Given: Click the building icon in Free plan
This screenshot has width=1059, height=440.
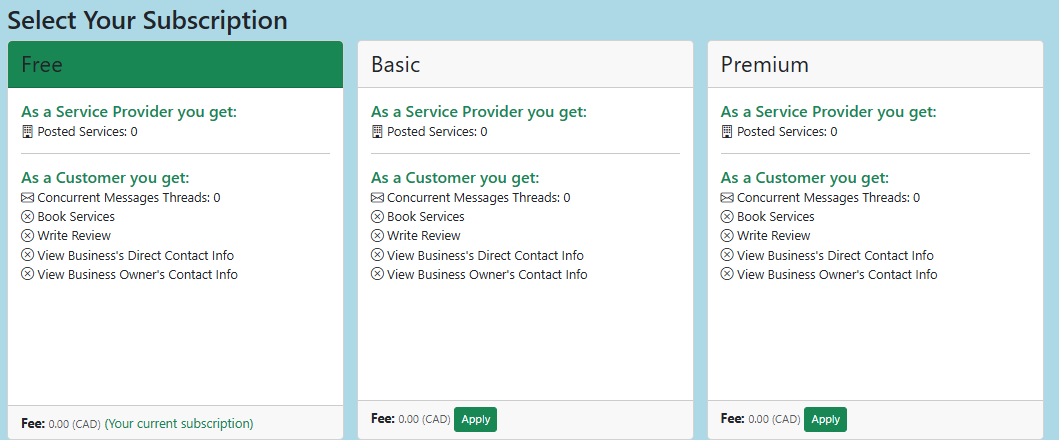Looking at the screenshot, I should [27, 131].
